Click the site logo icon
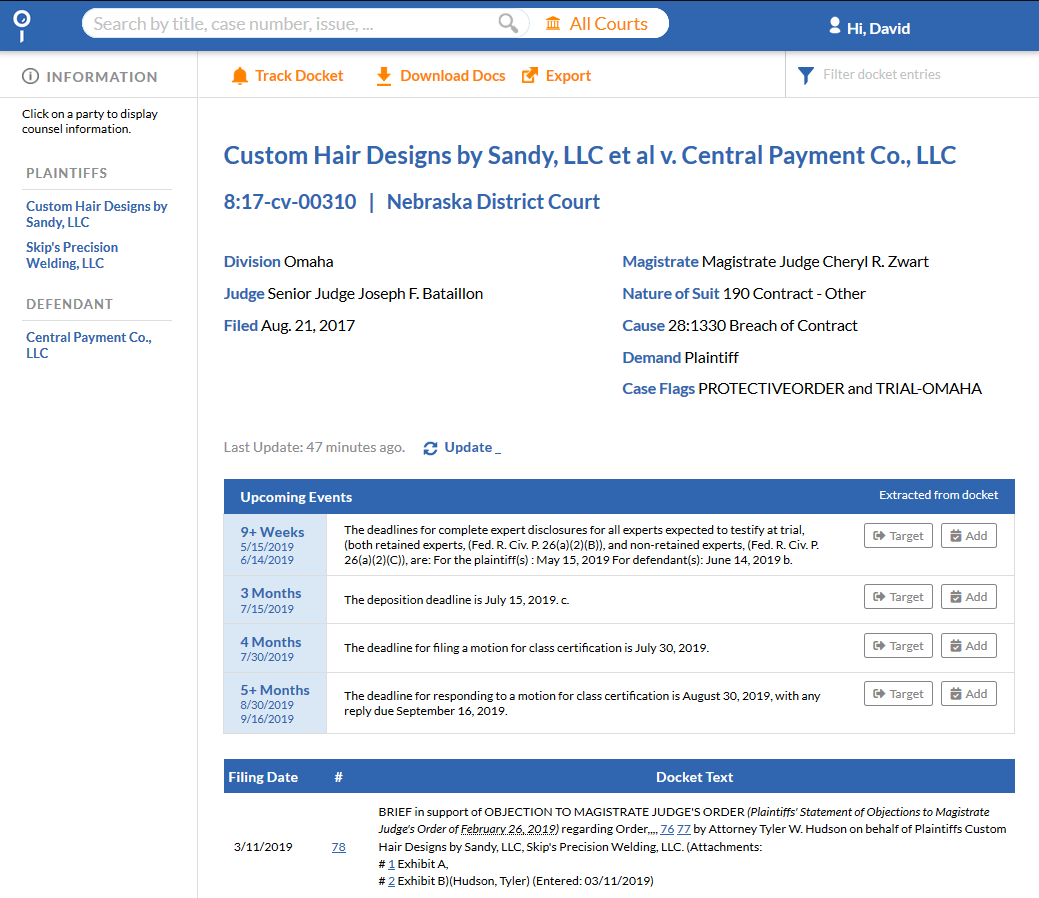The width and height of the screenshot is (1039, 898). click(x=21, y=24)
